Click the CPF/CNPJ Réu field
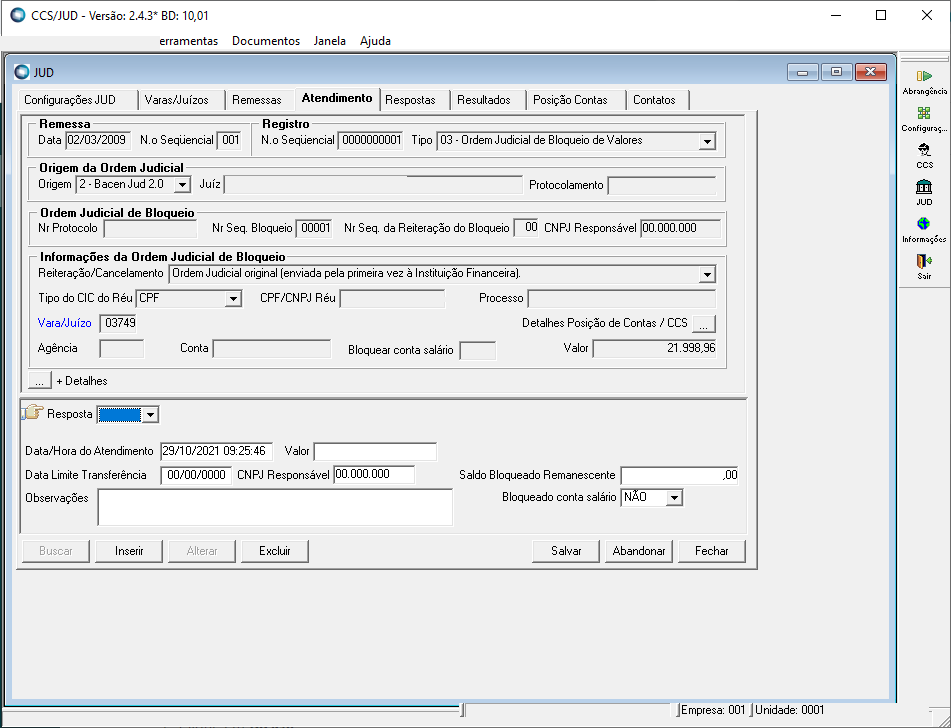This screenshot has height=728, width=951. [x=392, y=298]
